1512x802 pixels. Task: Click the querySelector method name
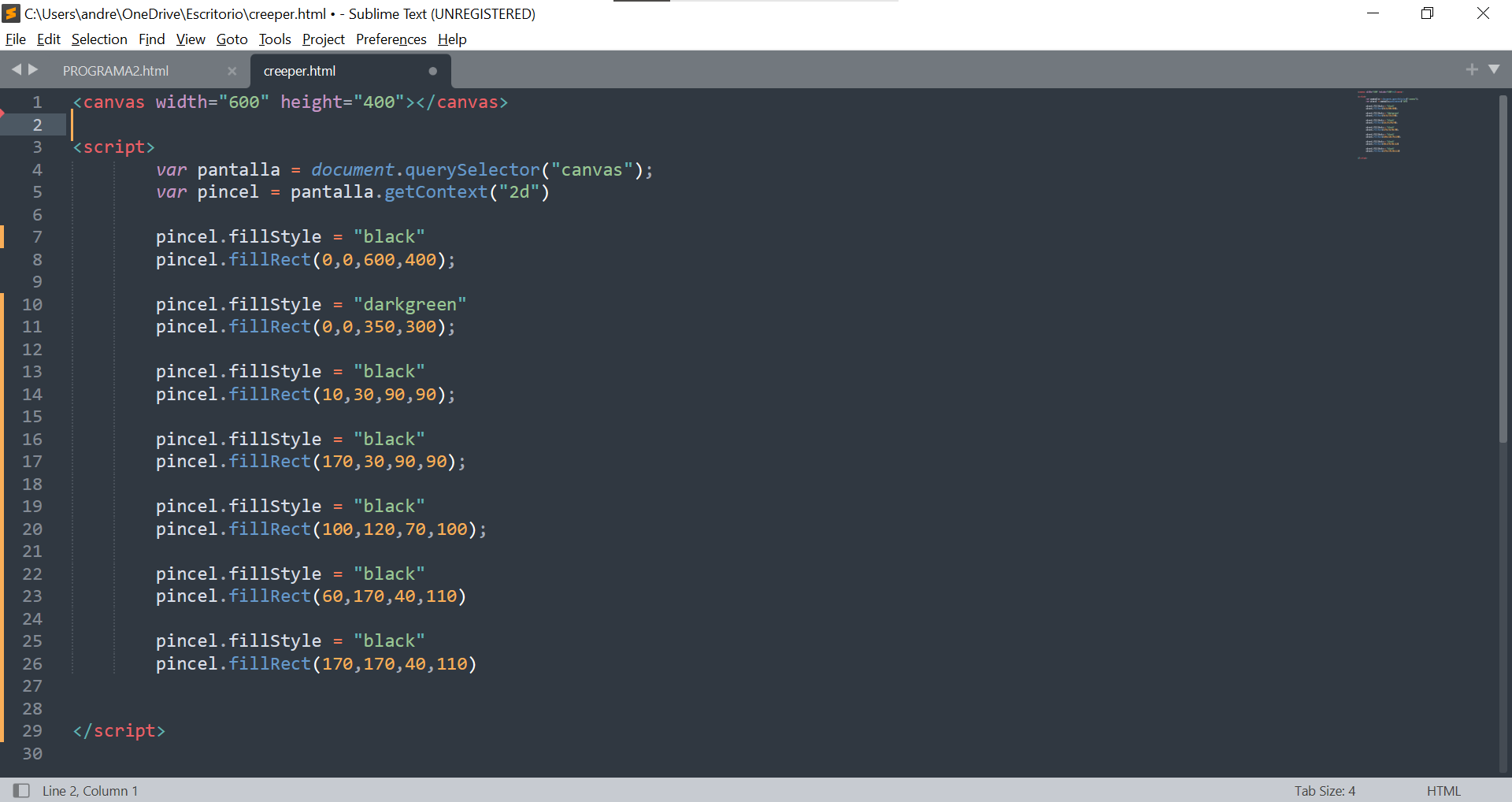(472, 169)
